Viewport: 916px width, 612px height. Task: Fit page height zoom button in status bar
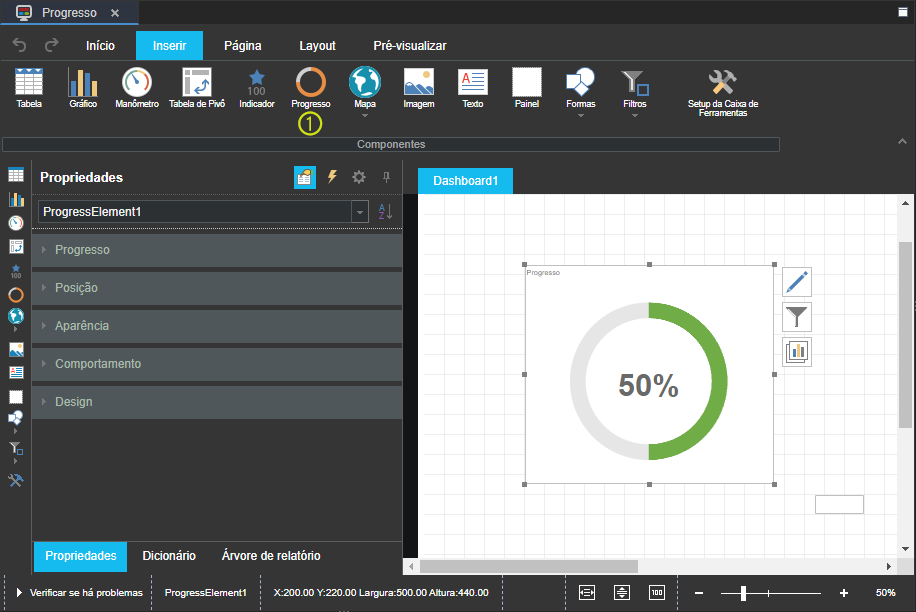[x=622, y=593]
